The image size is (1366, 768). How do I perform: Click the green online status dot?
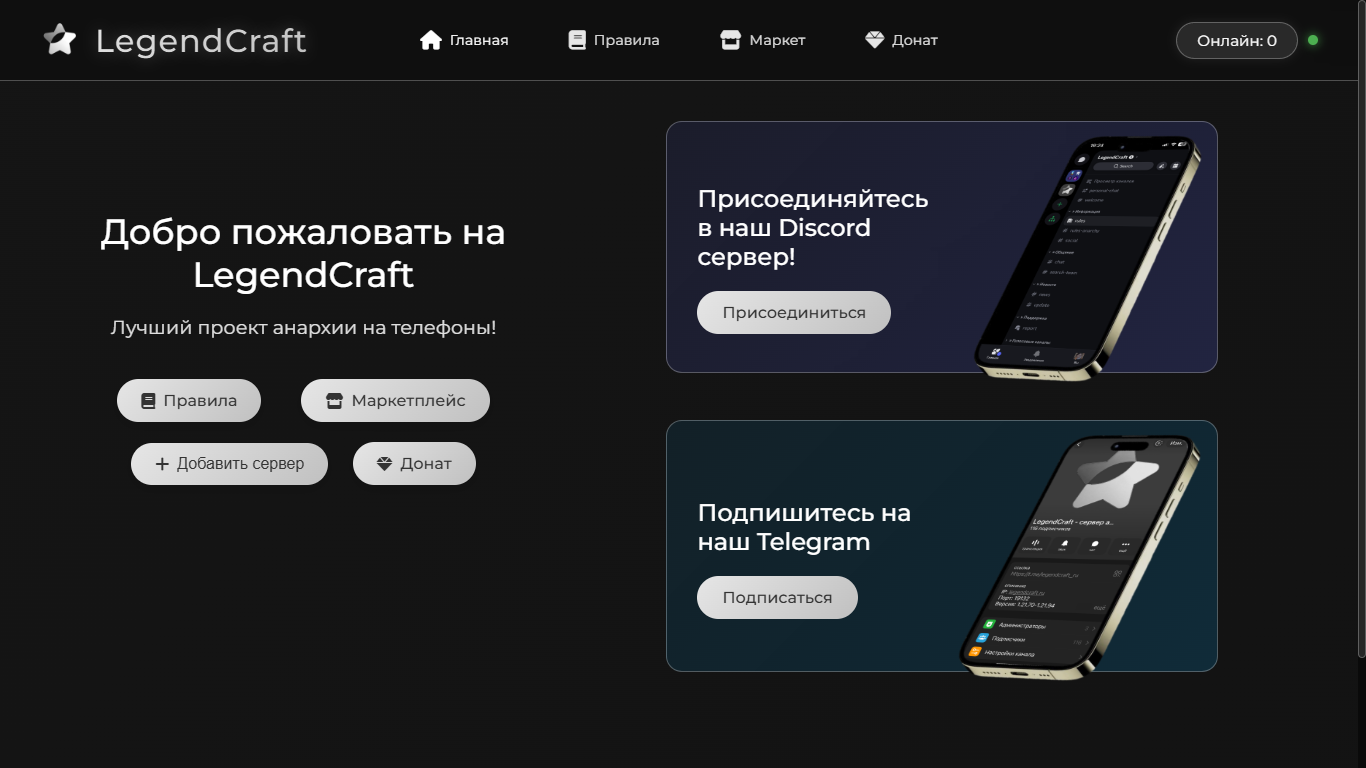tap(1313, 41)
